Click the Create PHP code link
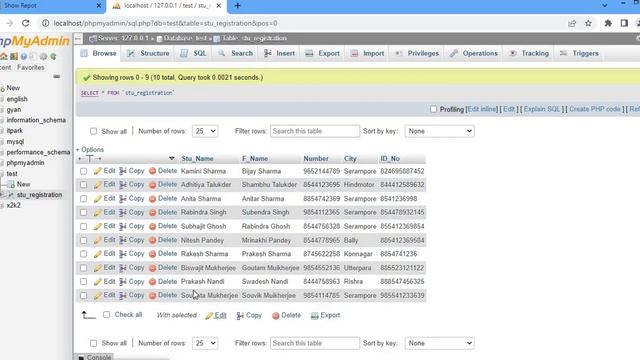Screen dimensions: 640x360 595,109
